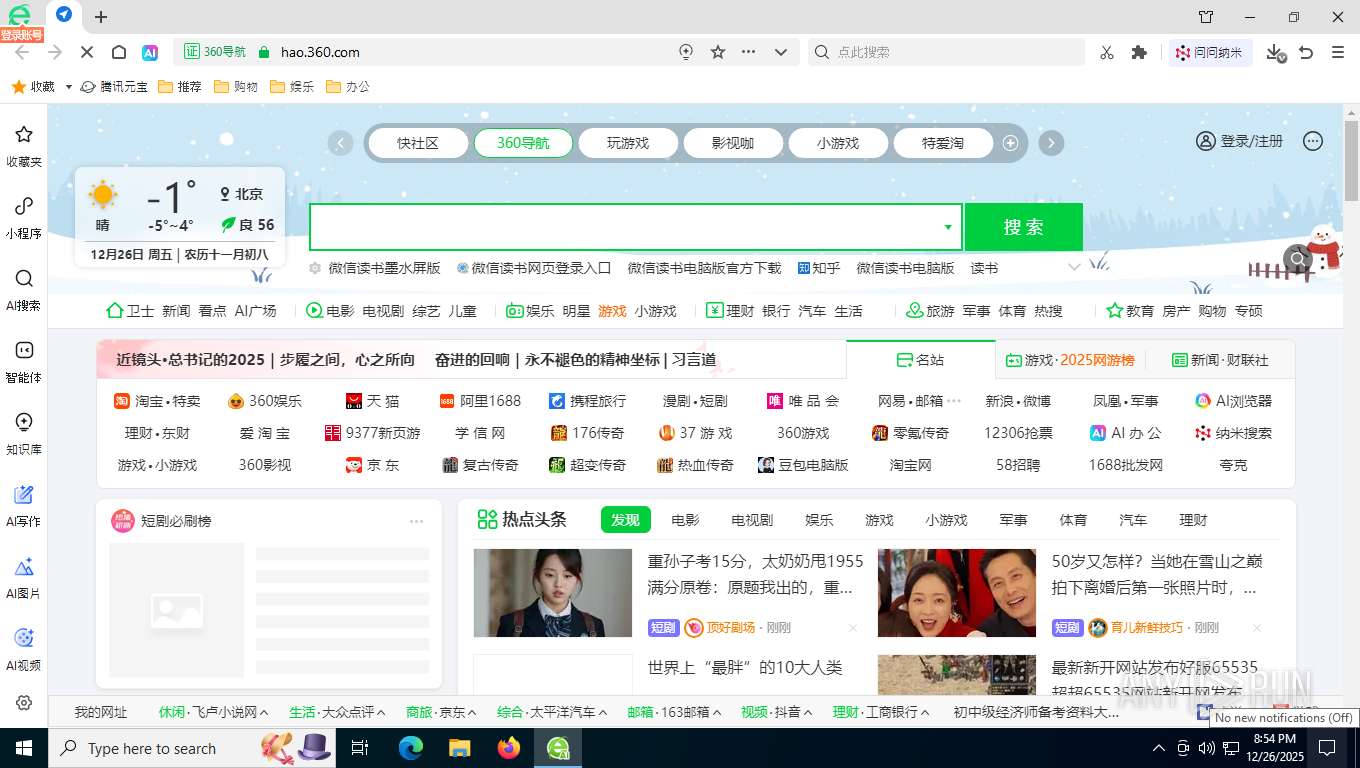Switch to the 影视咖 channel tab
1360x768 pixels.
click(x=733, y=143)
